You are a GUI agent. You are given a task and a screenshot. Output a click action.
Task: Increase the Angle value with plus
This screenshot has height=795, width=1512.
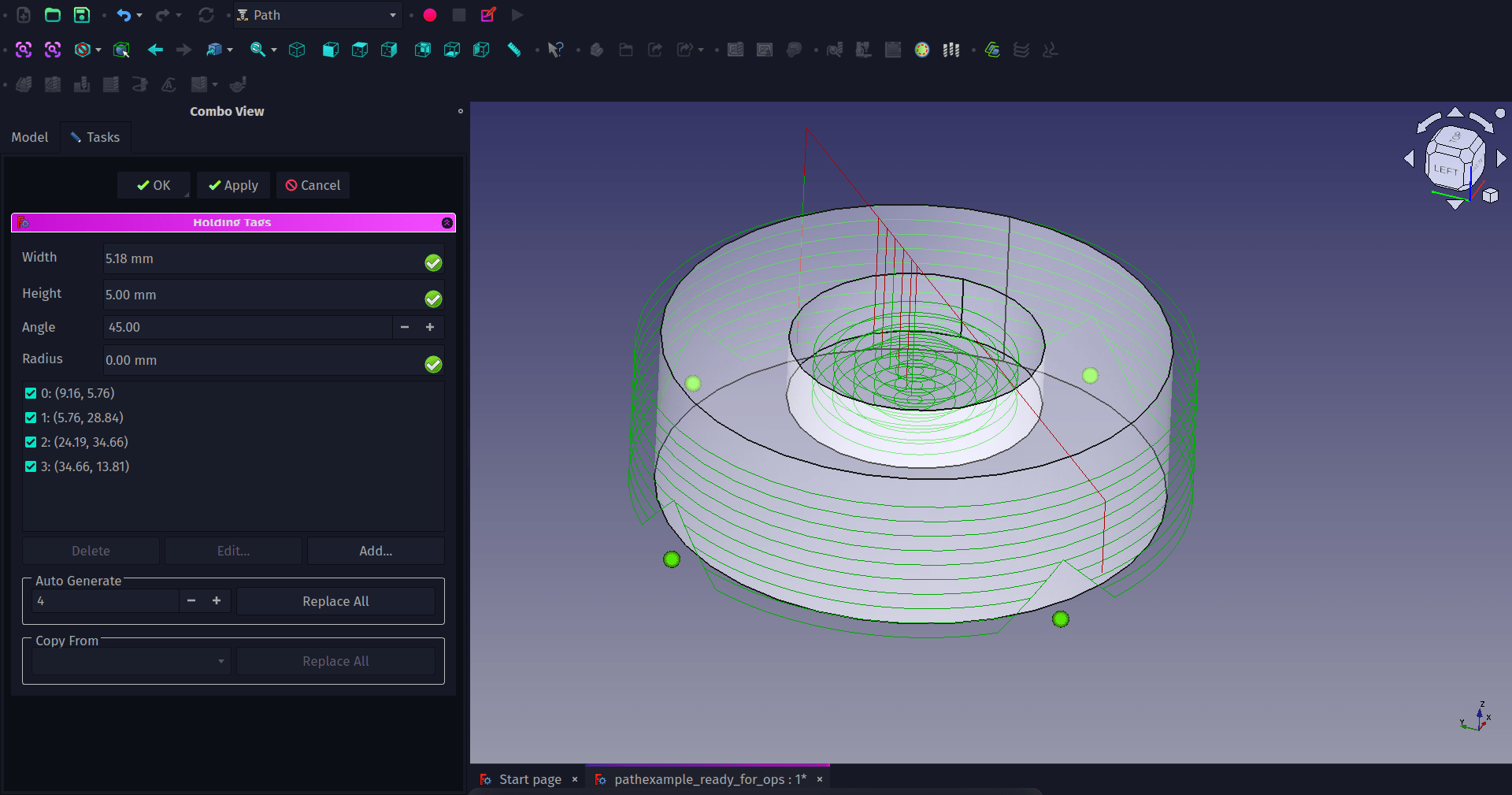[430, 327]
